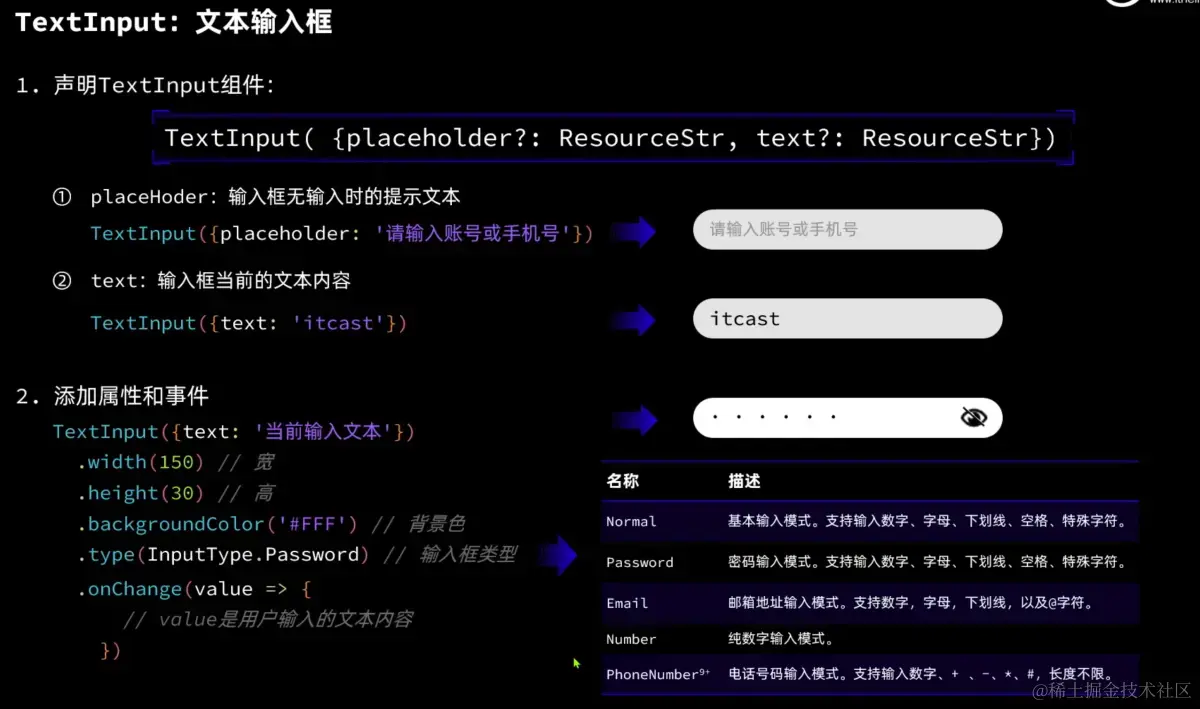Click the input field containing itcast
This screenshot has height=709, width=1200.
(847, 319)
